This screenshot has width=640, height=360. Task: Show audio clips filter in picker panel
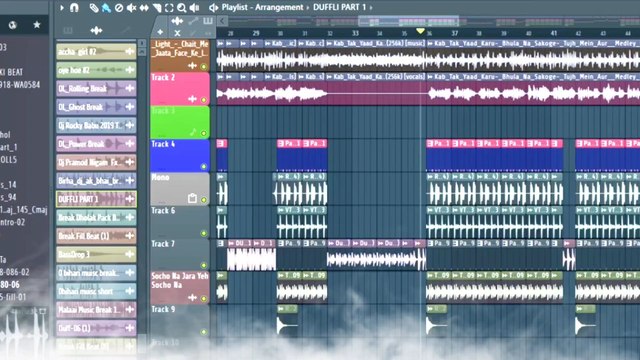point(96,30)
